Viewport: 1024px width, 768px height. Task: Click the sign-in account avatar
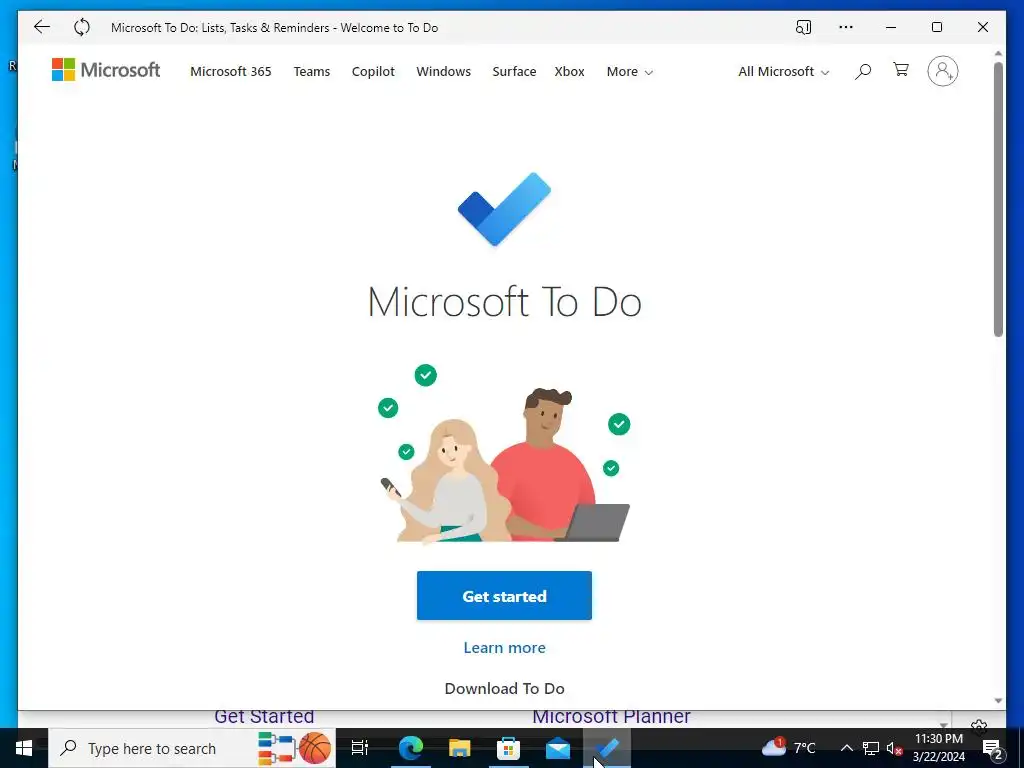942,71
